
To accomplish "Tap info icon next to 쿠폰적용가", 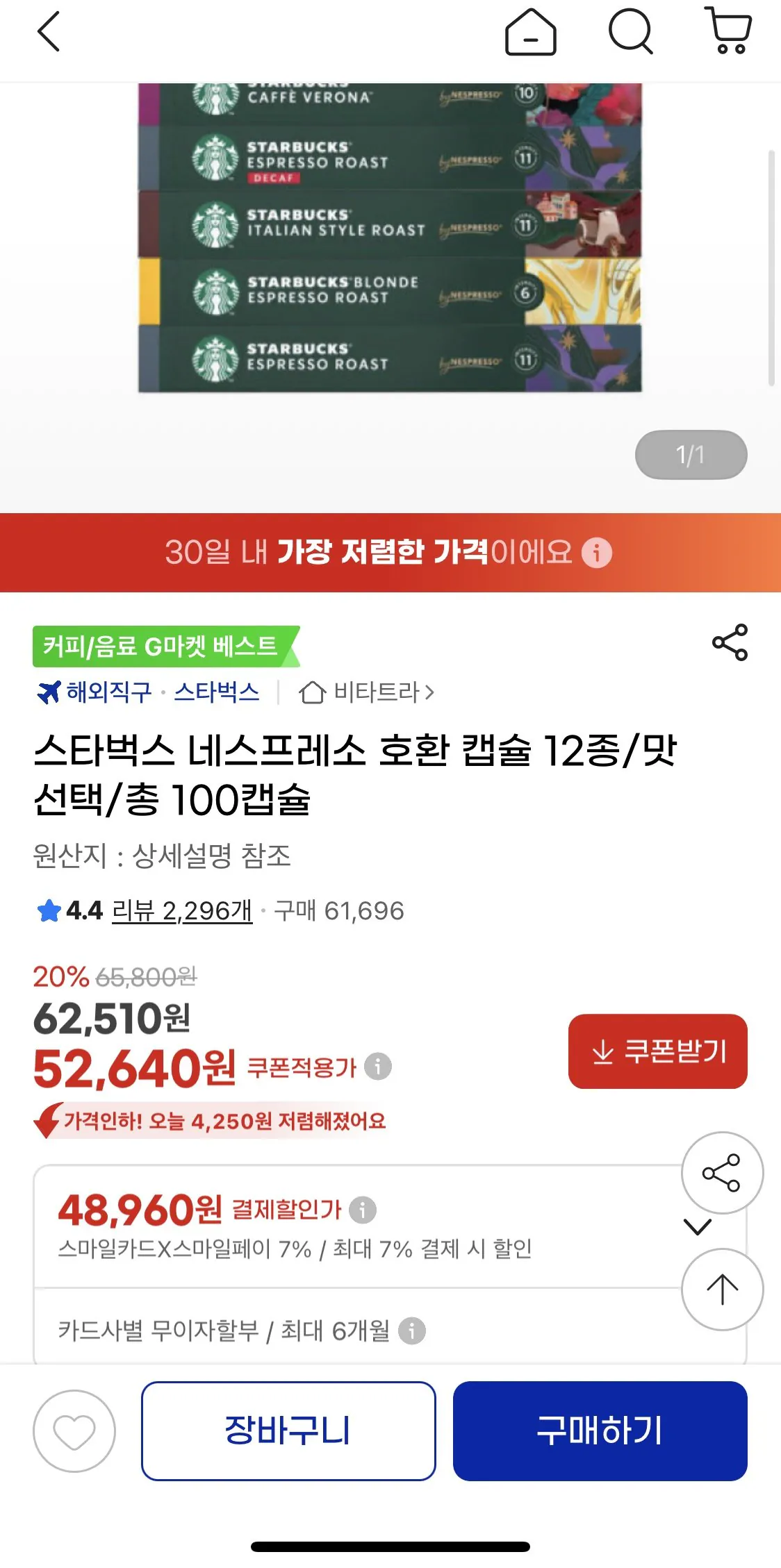I will tap(378, 1066).
